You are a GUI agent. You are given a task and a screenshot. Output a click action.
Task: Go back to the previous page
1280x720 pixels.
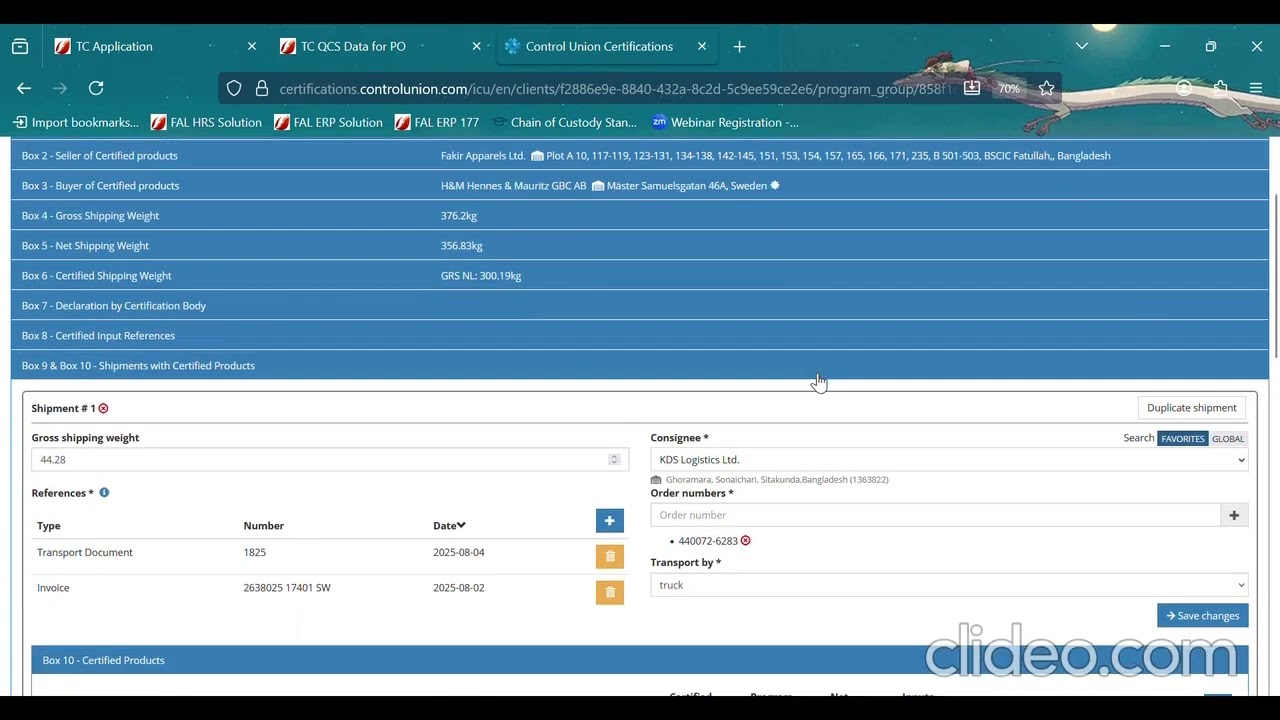point(24,88)
